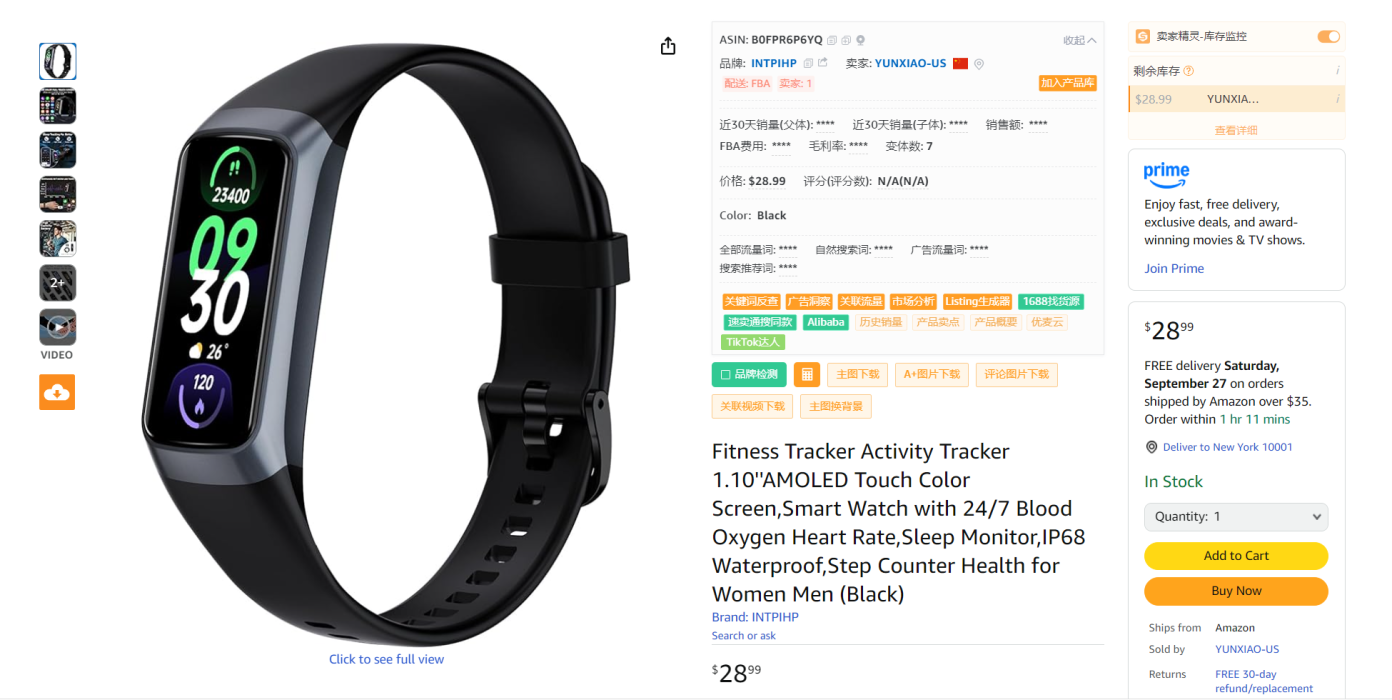Expand stock details via 查看详细
The width and height of the screenshot is (1392, 700).
coord(1236,130)
